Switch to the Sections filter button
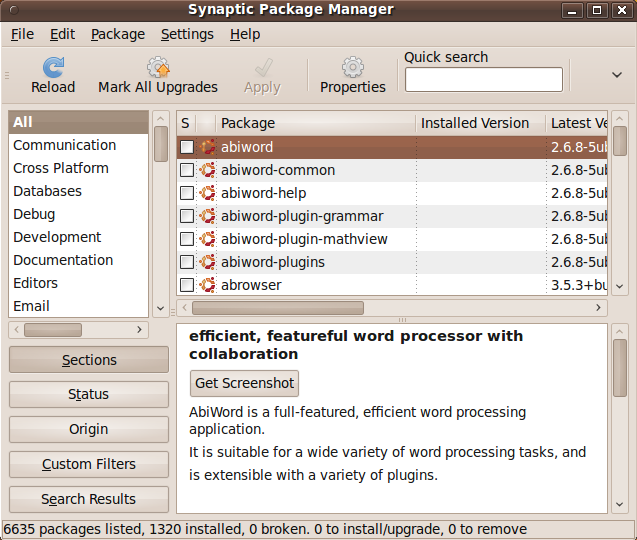The height and width of the screenshot is (540, 637). [89, 360]
